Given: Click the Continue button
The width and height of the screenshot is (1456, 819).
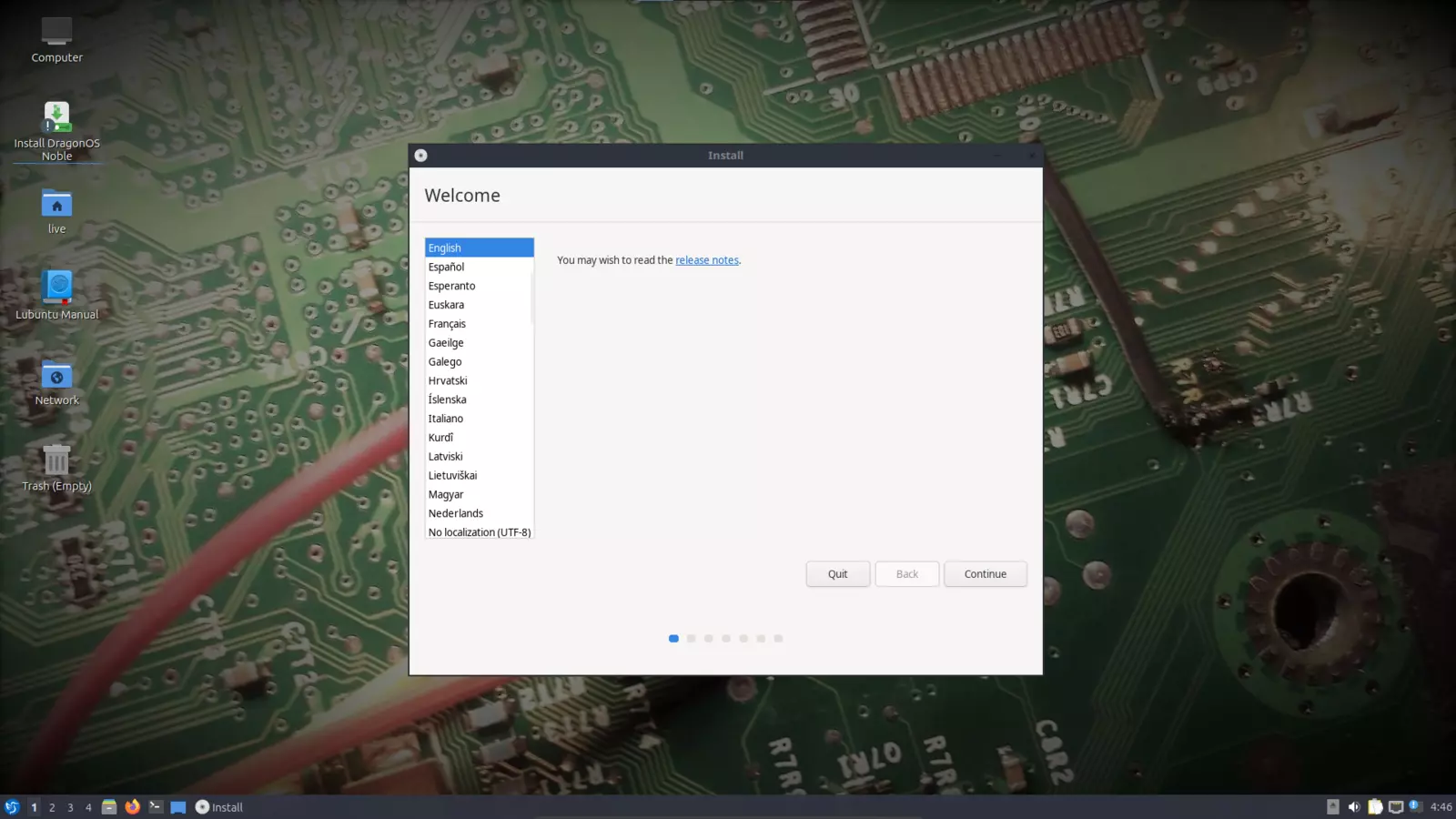Looking at the screenshot, I should (986, 574).
